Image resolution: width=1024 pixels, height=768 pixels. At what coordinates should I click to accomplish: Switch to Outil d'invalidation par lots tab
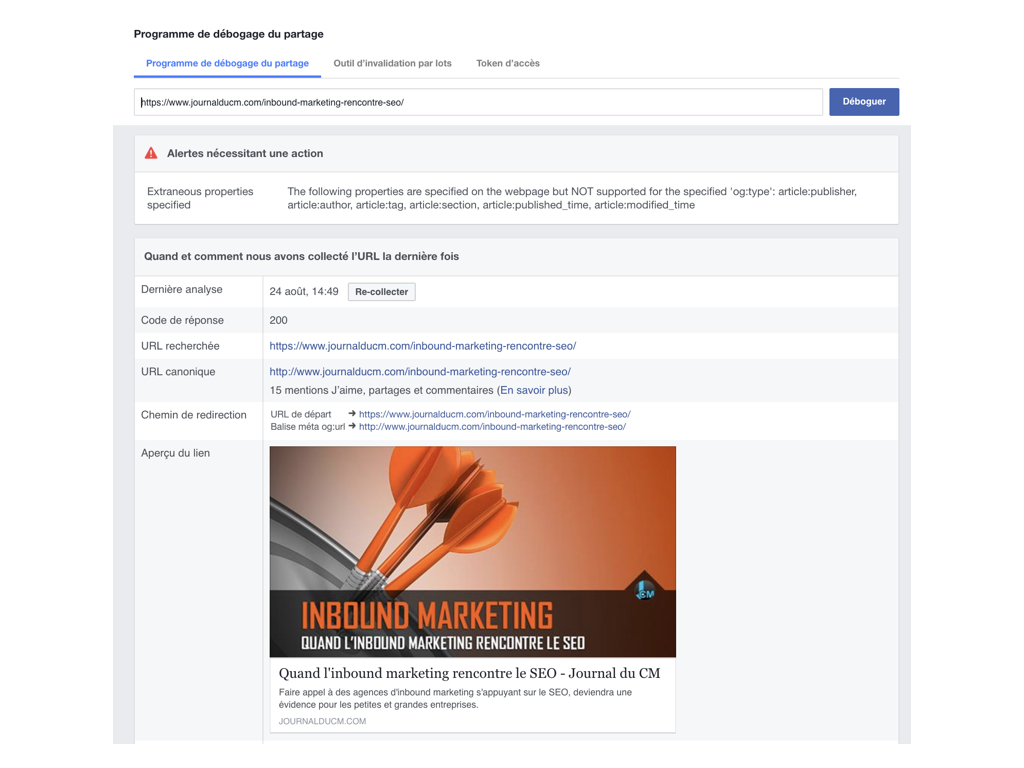coord(392,63)
